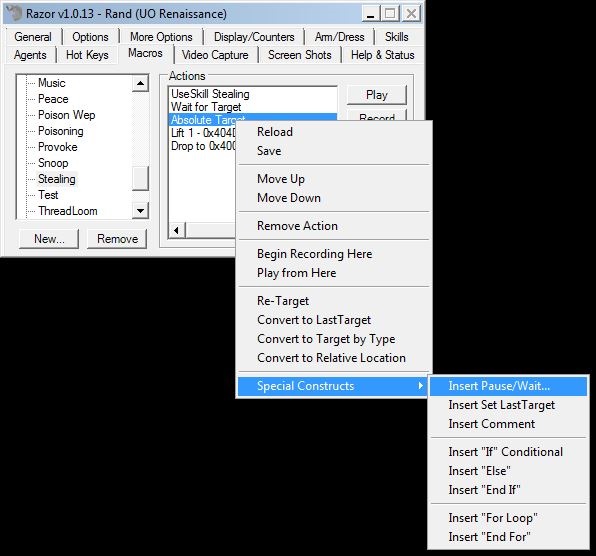Switch to the Skills tab

click(396, 37)
